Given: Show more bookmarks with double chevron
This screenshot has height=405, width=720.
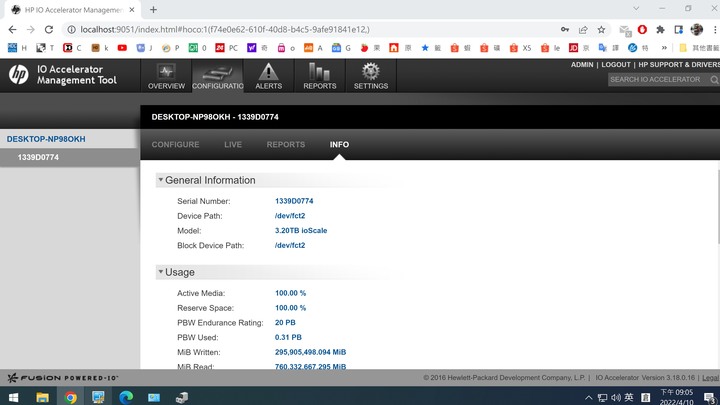Looking at the screenshot, I should (664, 48).
